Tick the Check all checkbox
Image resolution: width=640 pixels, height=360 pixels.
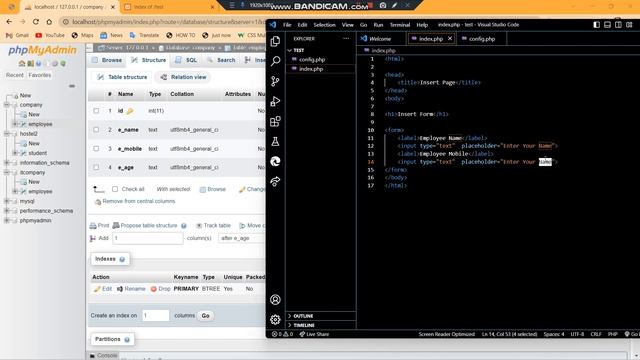click(x=115, y=189)
